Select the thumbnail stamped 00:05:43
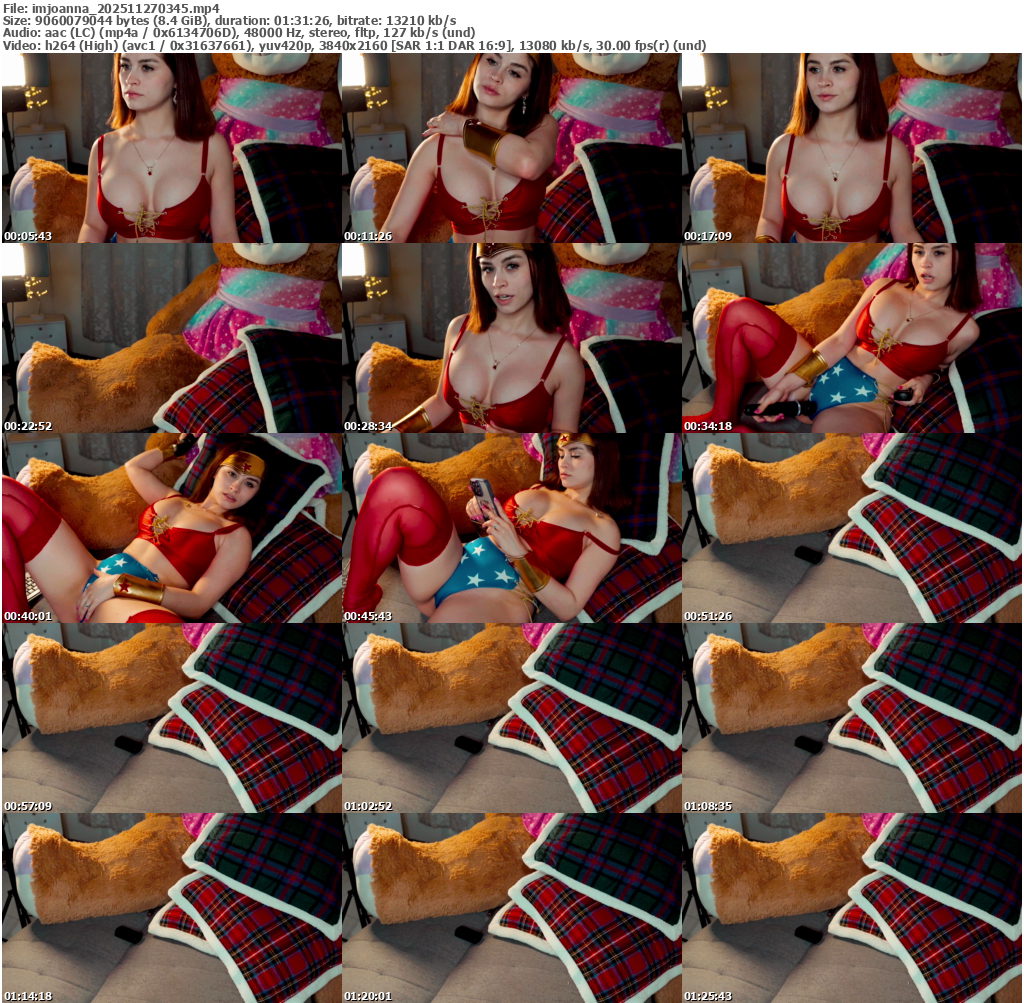The height and width of the screenshot is (1003, 1024). [172, 148]
